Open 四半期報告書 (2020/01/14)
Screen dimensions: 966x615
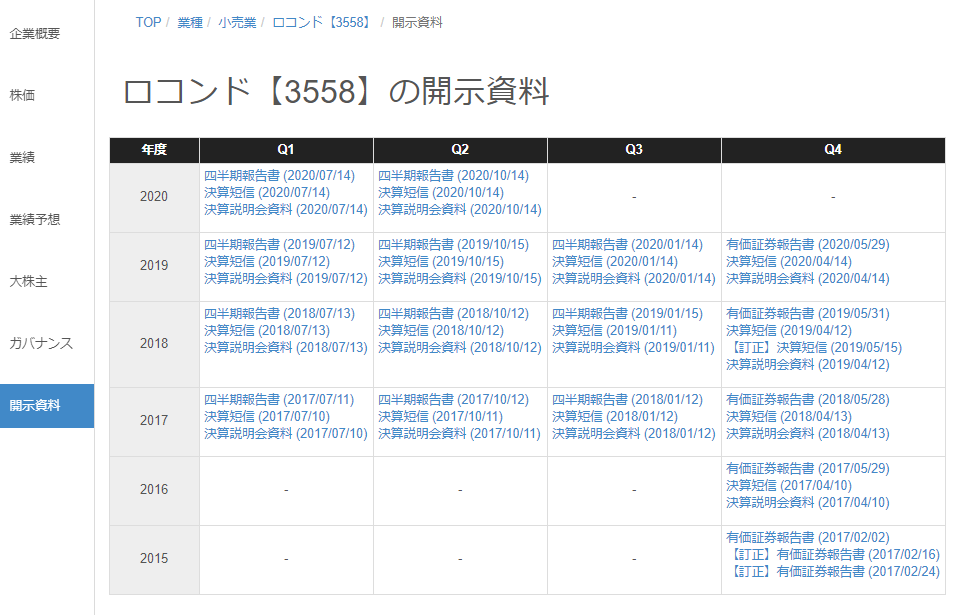tap(627, 245)
